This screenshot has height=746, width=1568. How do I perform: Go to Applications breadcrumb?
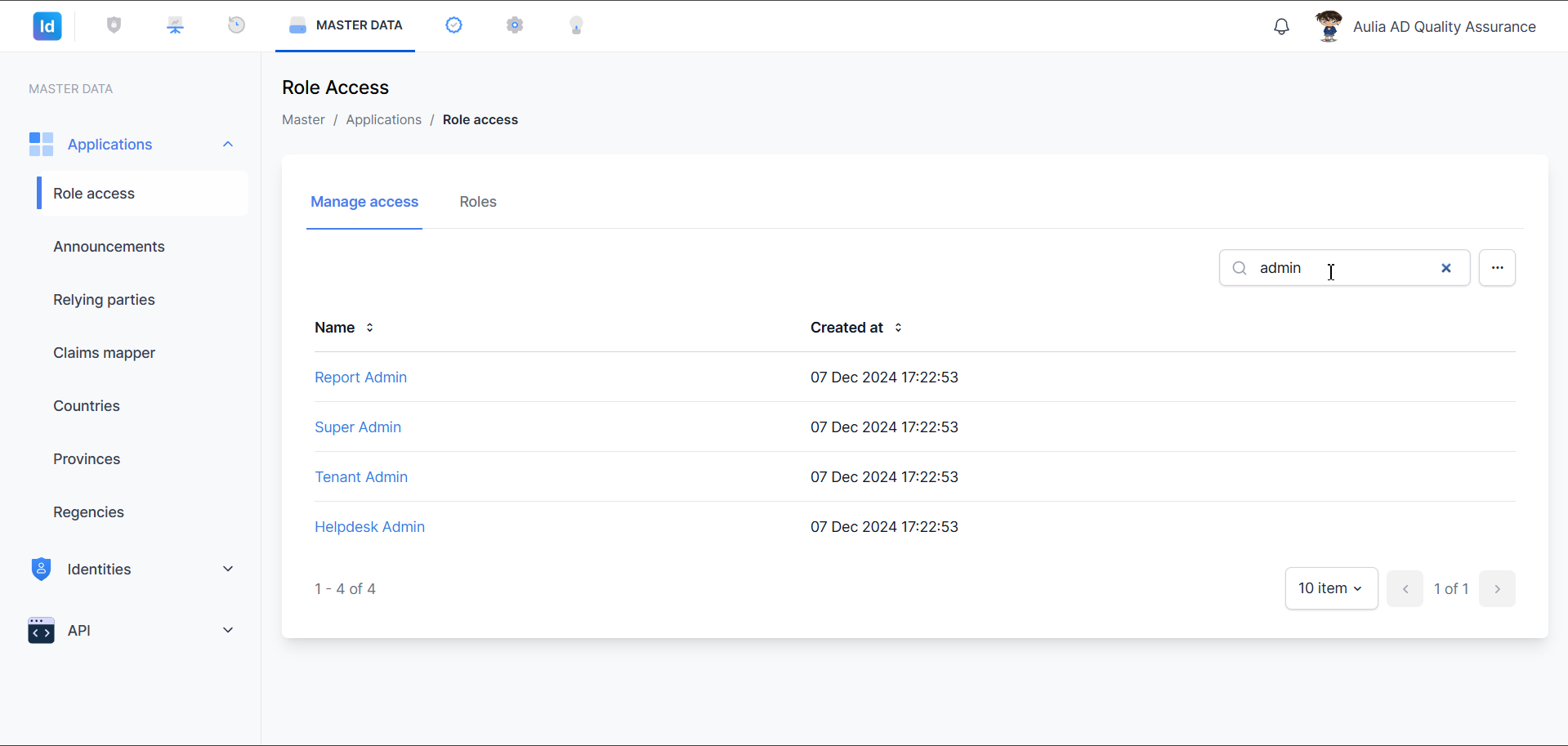click(383, 119)
